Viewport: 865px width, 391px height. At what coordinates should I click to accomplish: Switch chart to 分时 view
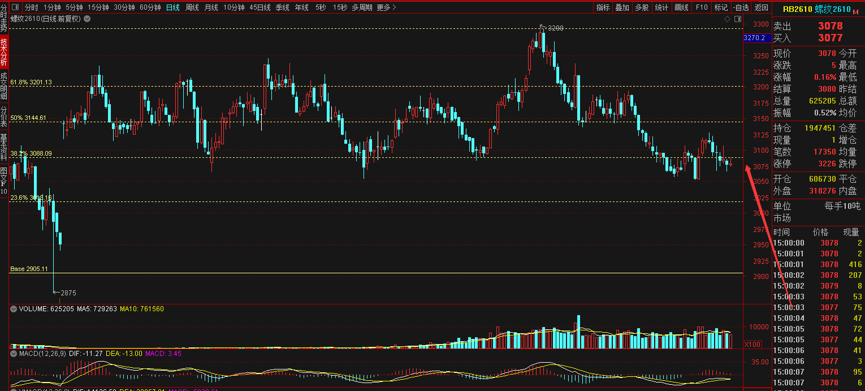click(32, 8)
